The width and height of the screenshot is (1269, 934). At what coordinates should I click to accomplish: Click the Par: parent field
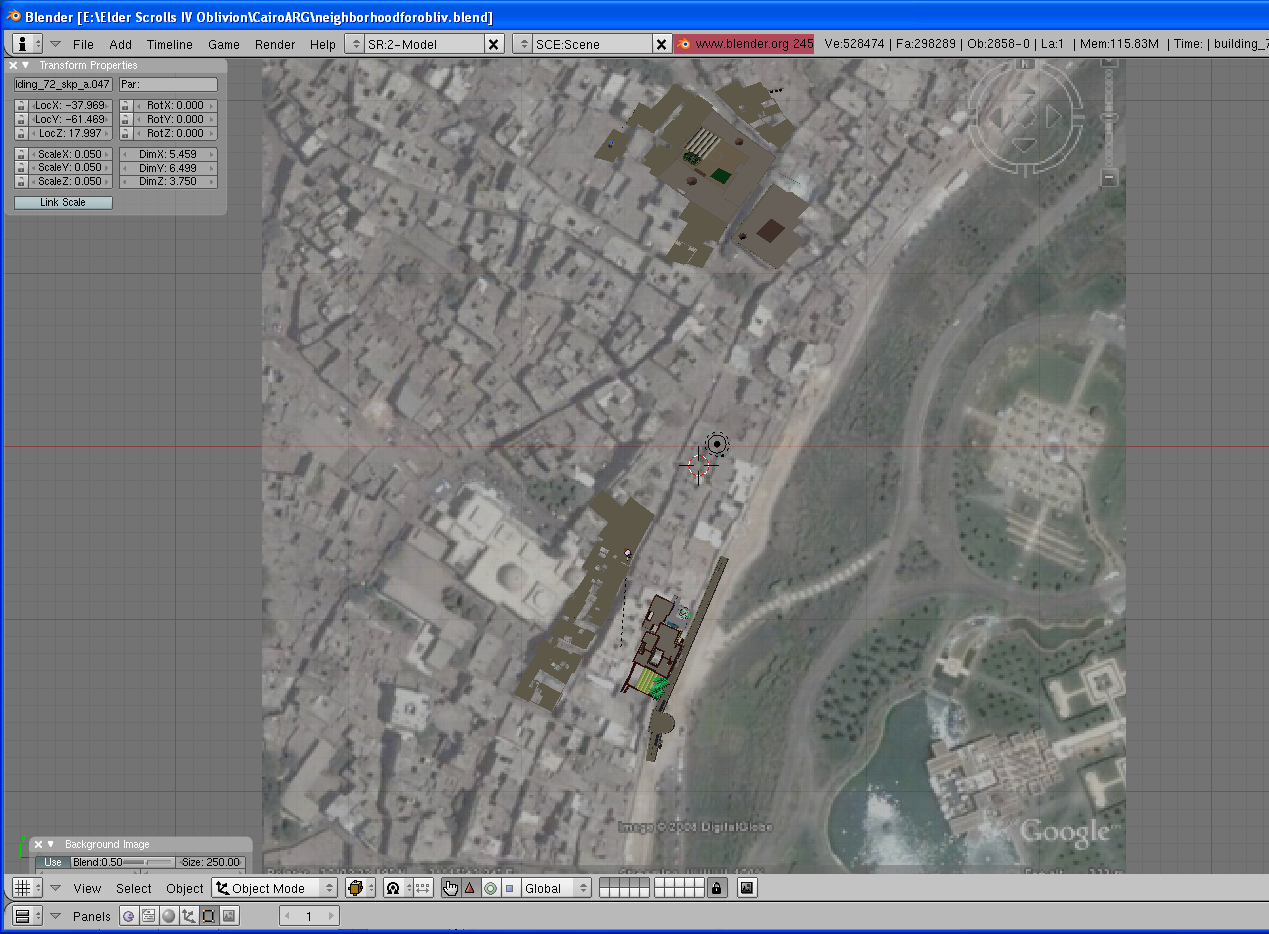click(168, 84)
